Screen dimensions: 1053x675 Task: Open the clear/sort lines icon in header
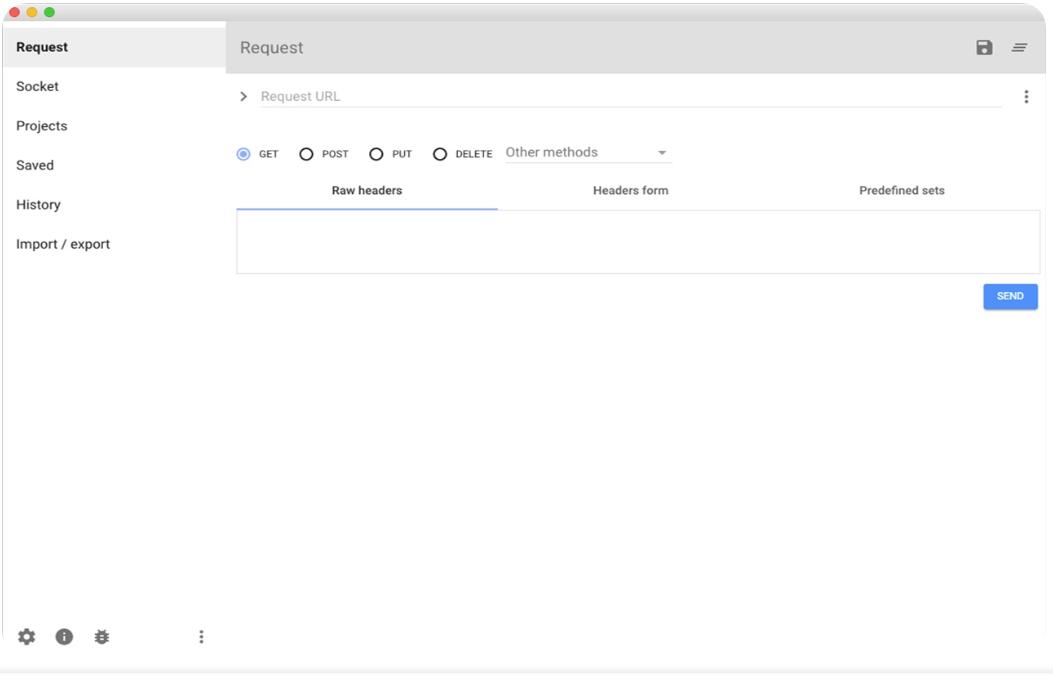tap(1019, 48)
